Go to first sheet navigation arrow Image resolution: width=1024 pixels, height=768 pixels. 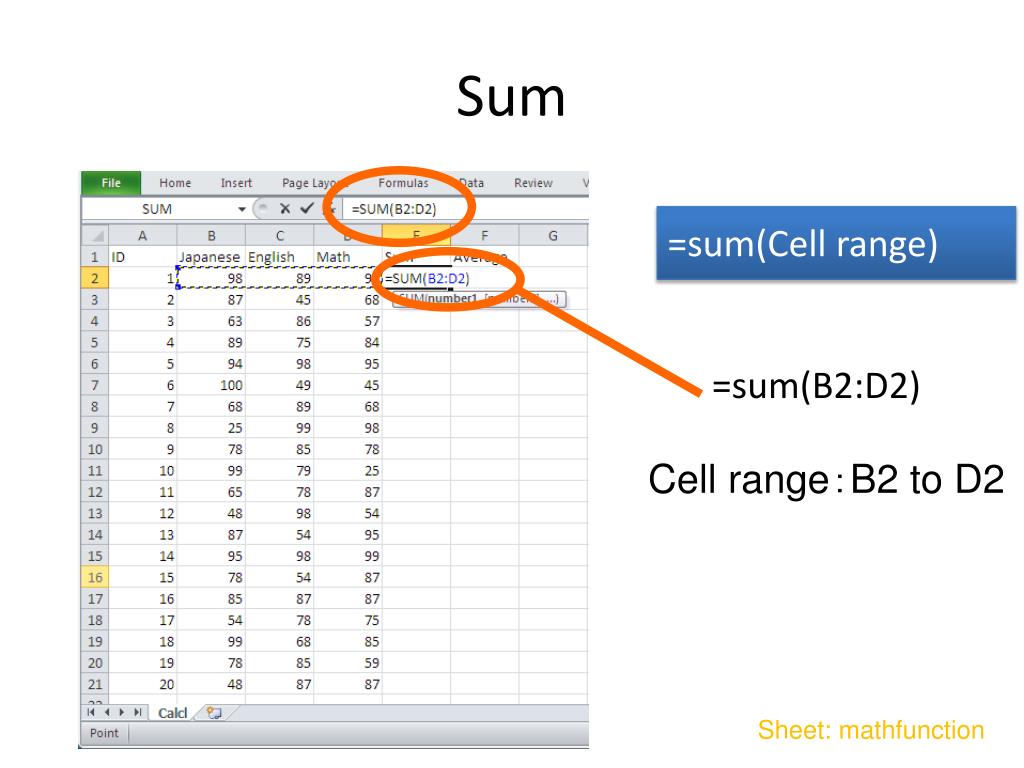point(91,712)
